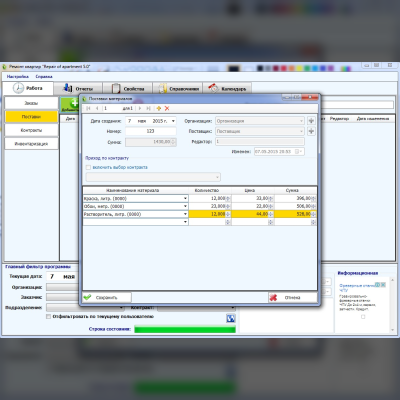400x400 pixels.
Task: Open the Поставщик supplier dropdown
Action: point(260,131)
